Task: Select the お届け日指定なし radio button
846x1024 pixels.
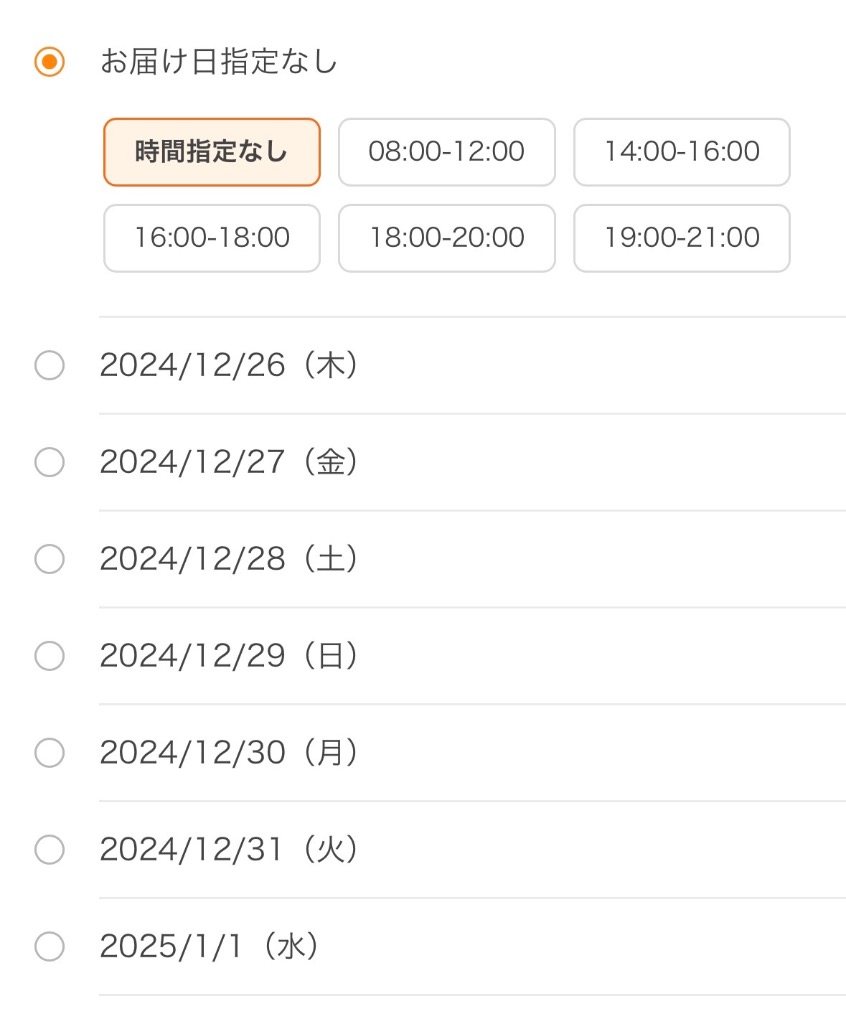Action: (x=49, y=62)
